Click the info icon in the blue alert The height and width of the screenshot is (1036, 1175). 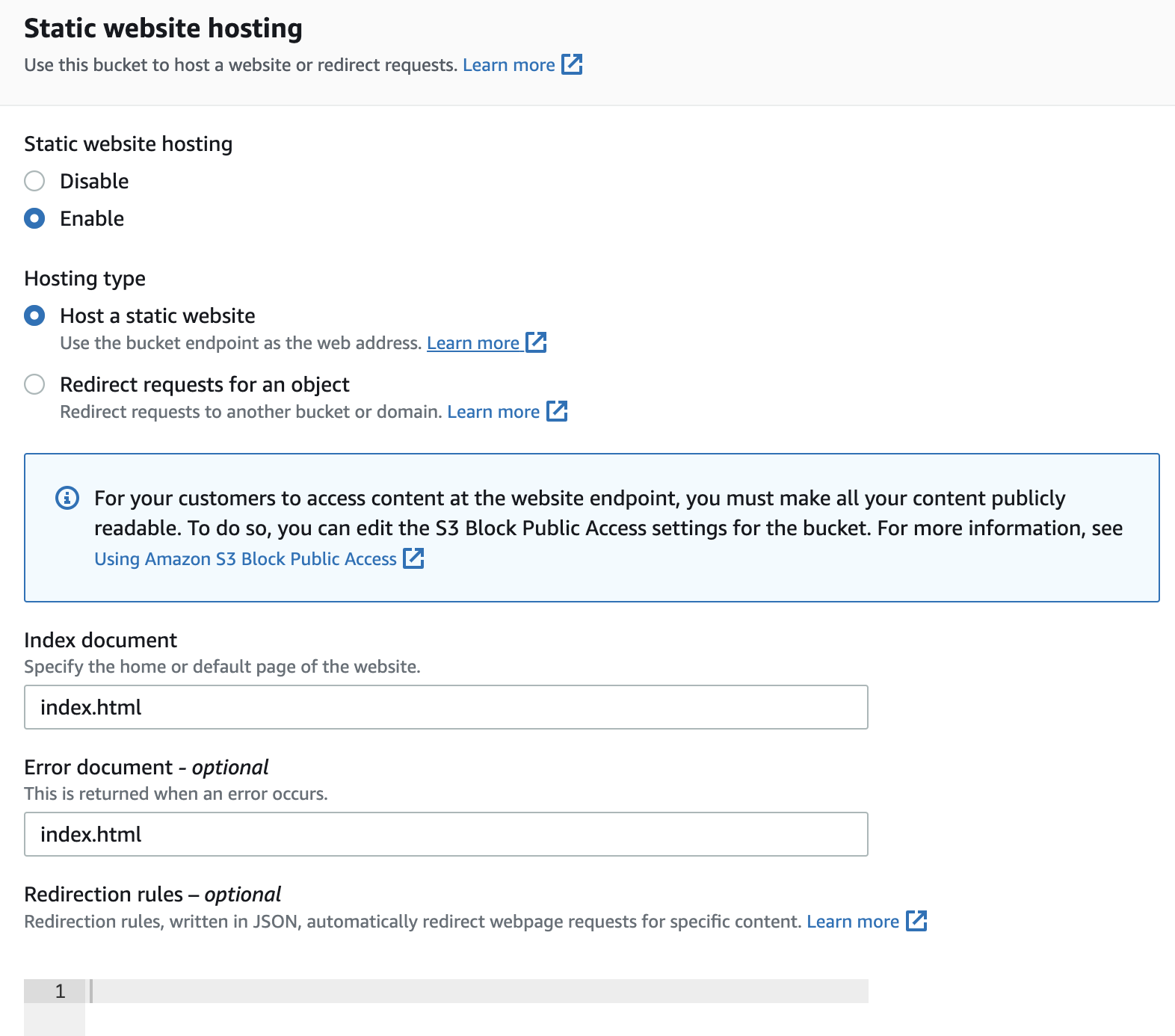coord(67,498)
